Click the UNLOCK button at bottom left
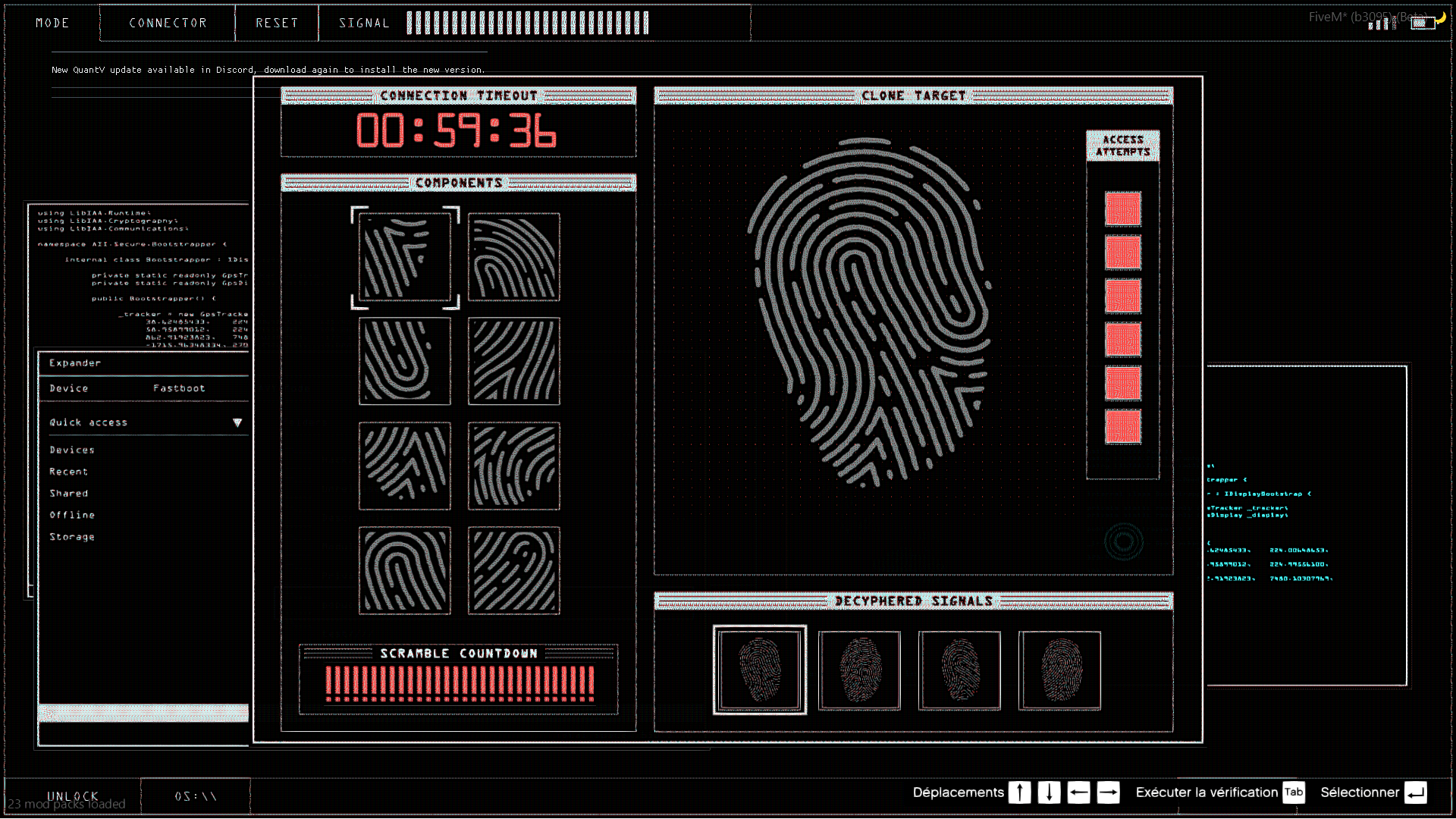 [73, 795]
